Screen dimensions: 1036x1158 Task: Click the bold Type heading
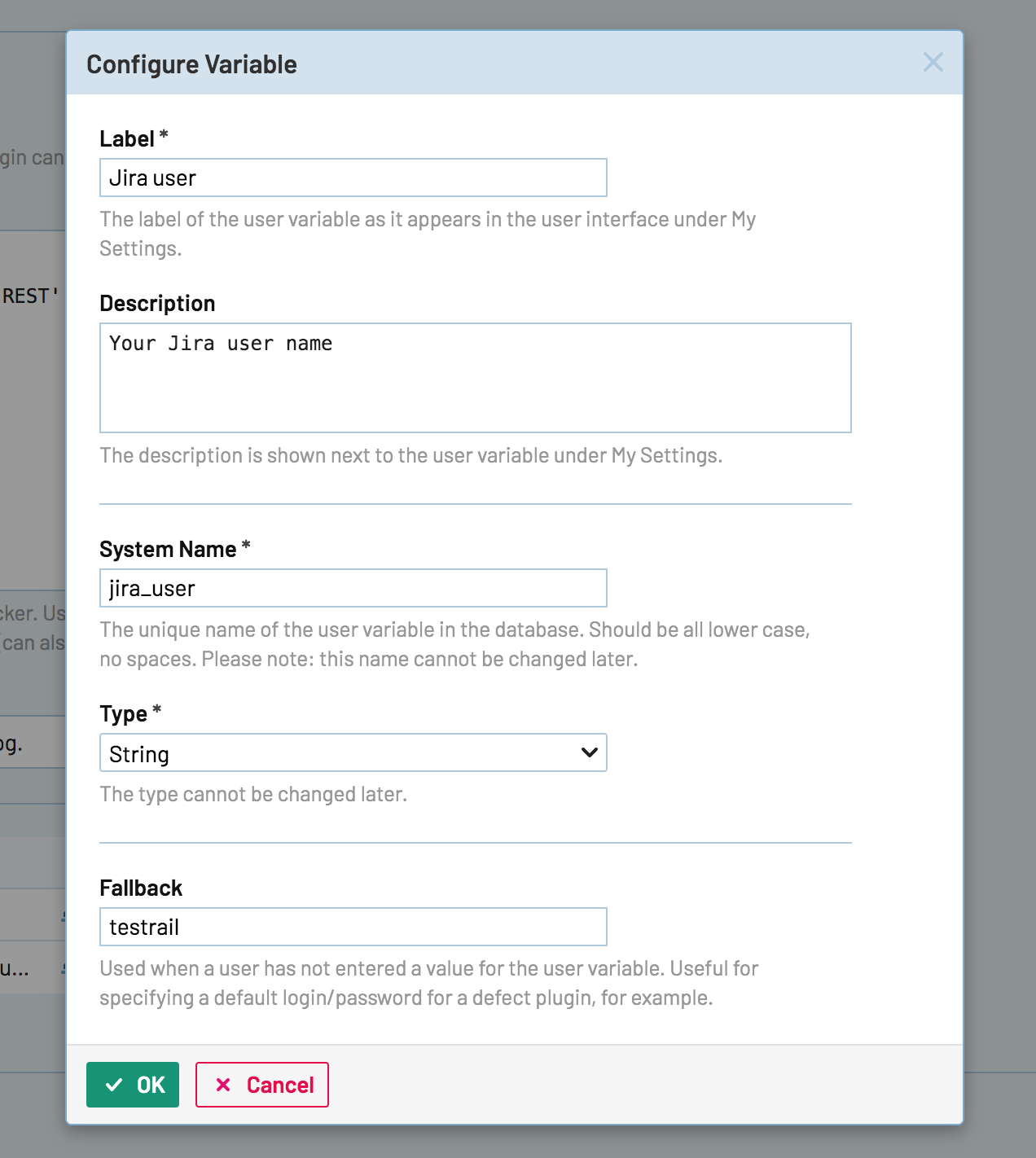click(124, 714)
